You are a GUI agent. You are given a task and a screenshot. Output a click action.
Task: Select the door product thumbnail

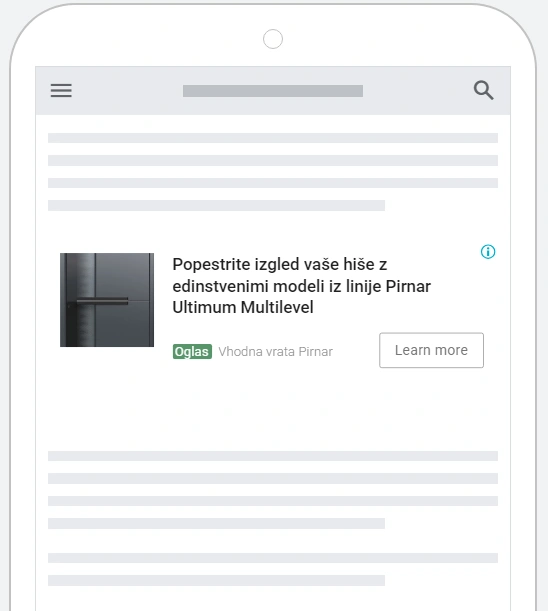(107, 300)
